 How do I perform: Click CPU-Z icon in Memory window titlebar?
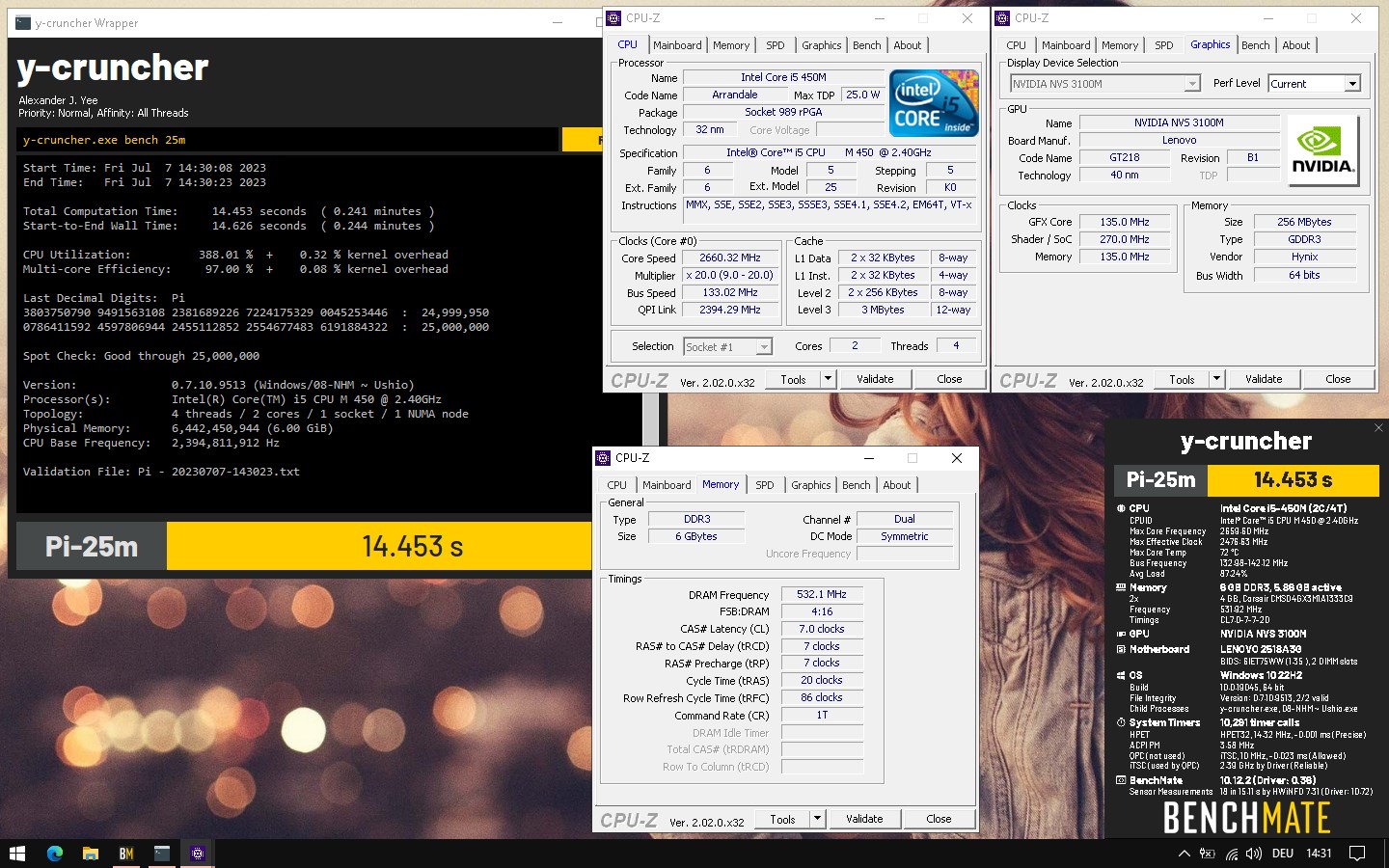coord(603,457)
